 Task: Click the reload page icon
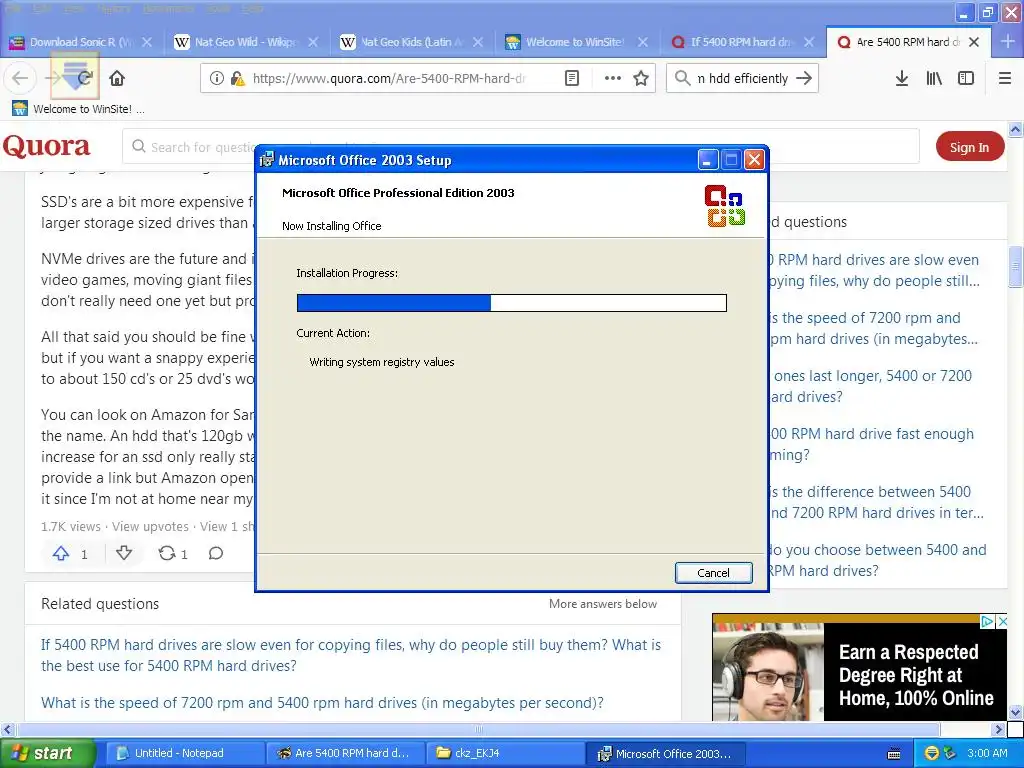point(85,78)
